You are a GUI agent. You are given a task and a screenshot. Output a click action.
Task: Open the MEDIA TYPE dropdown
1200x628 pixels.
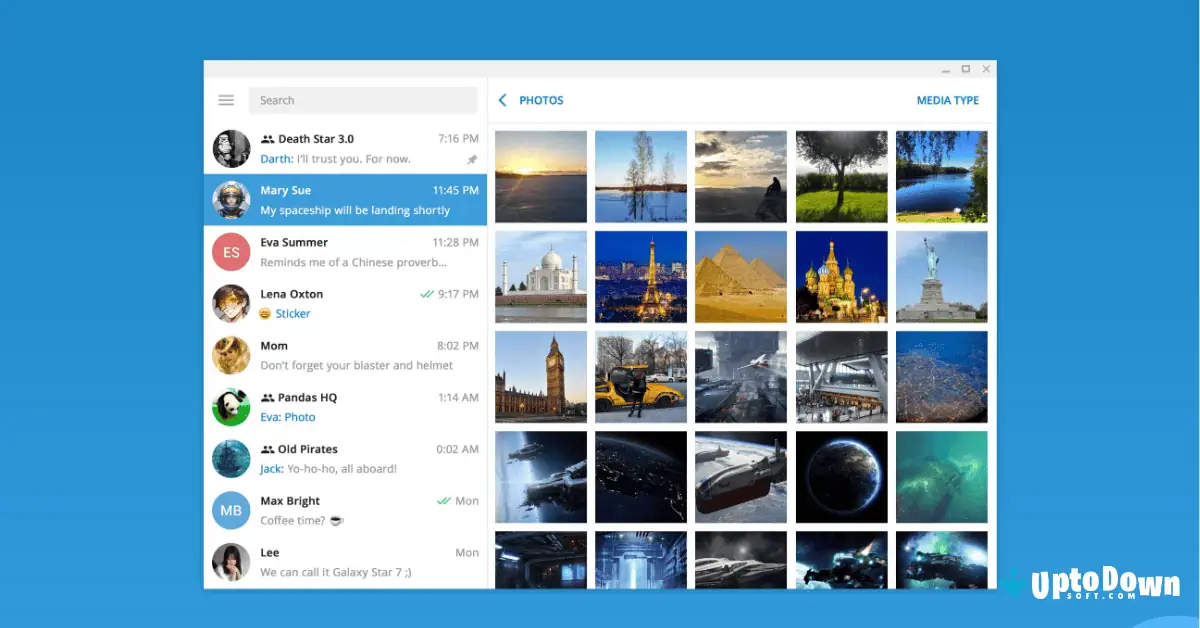[947, 100]
